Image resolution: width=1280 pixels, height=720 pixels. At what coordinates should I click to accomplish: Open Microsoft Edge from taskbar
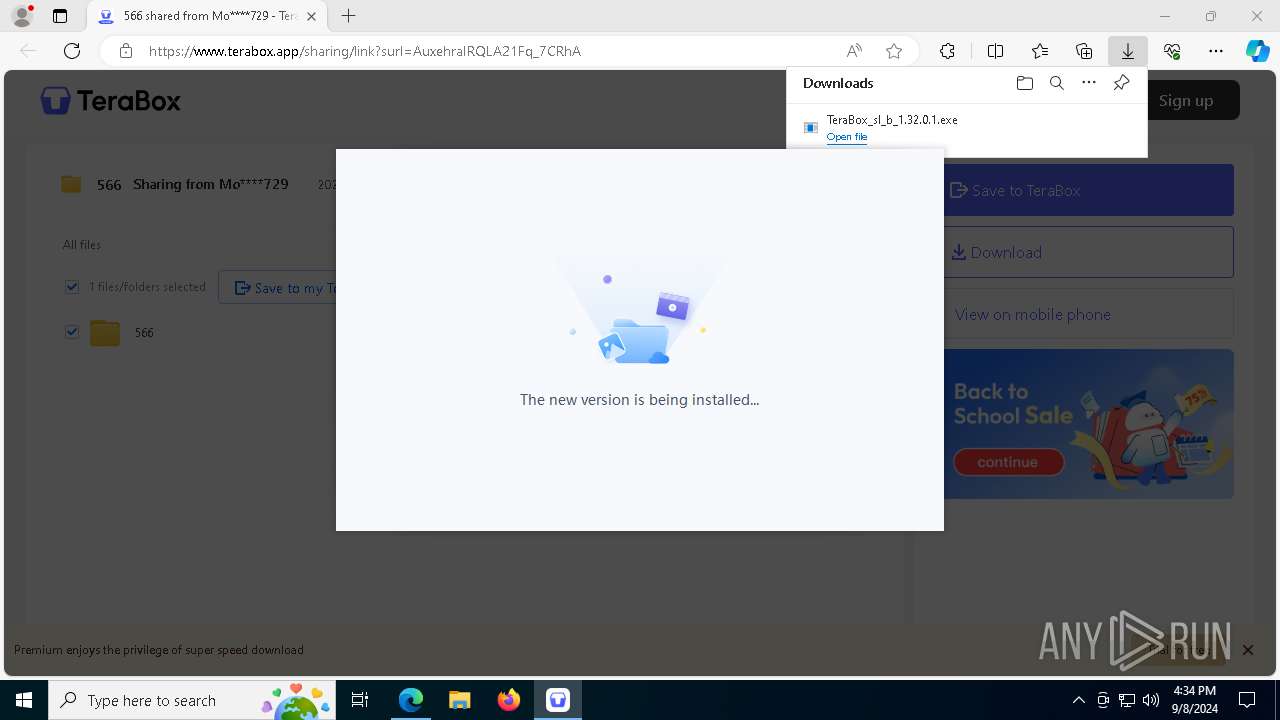pyautogui.click(x=411, y=700)
